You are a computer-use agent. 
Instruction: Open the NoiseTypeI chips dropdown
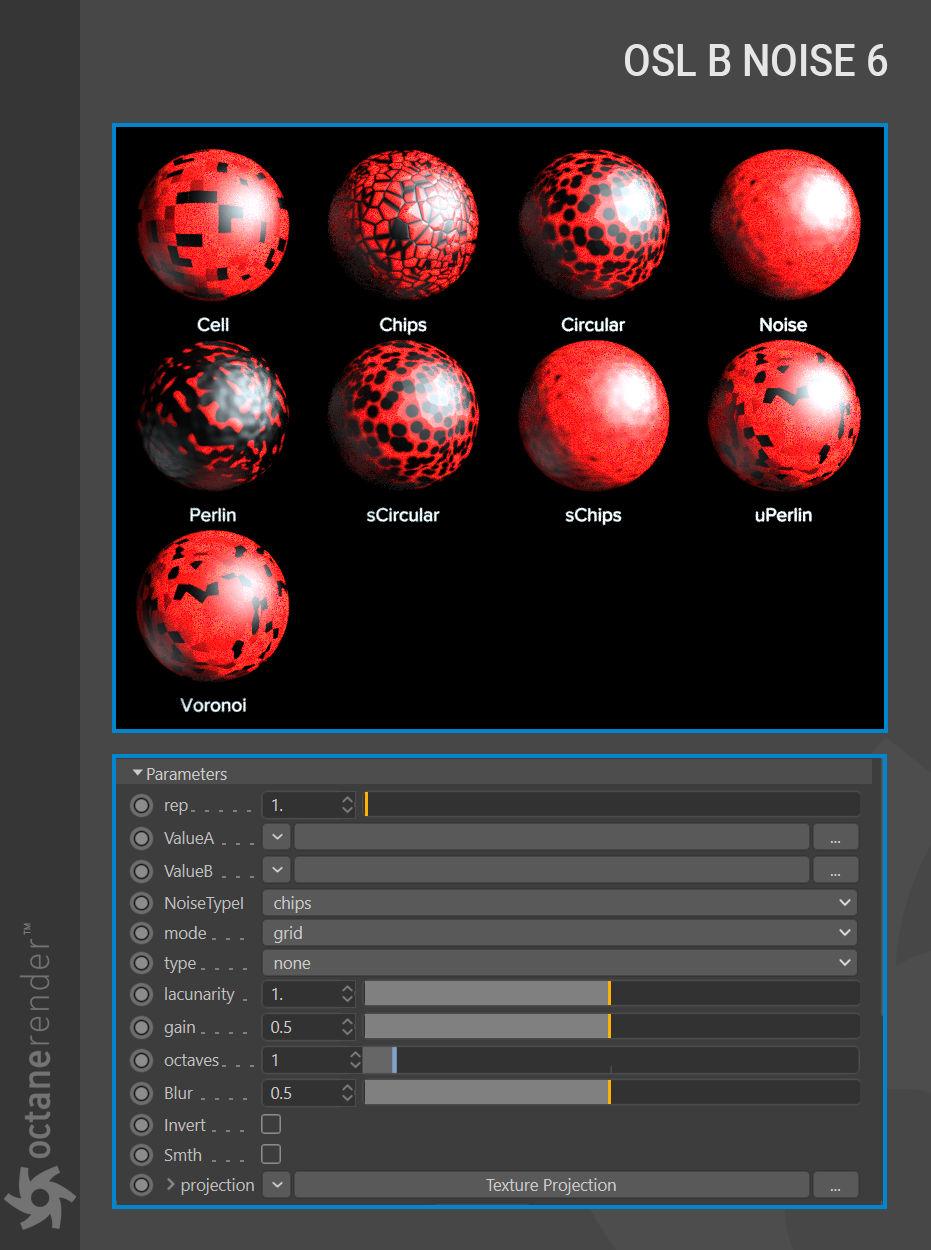pyautogui.click(x=560, y=903)
